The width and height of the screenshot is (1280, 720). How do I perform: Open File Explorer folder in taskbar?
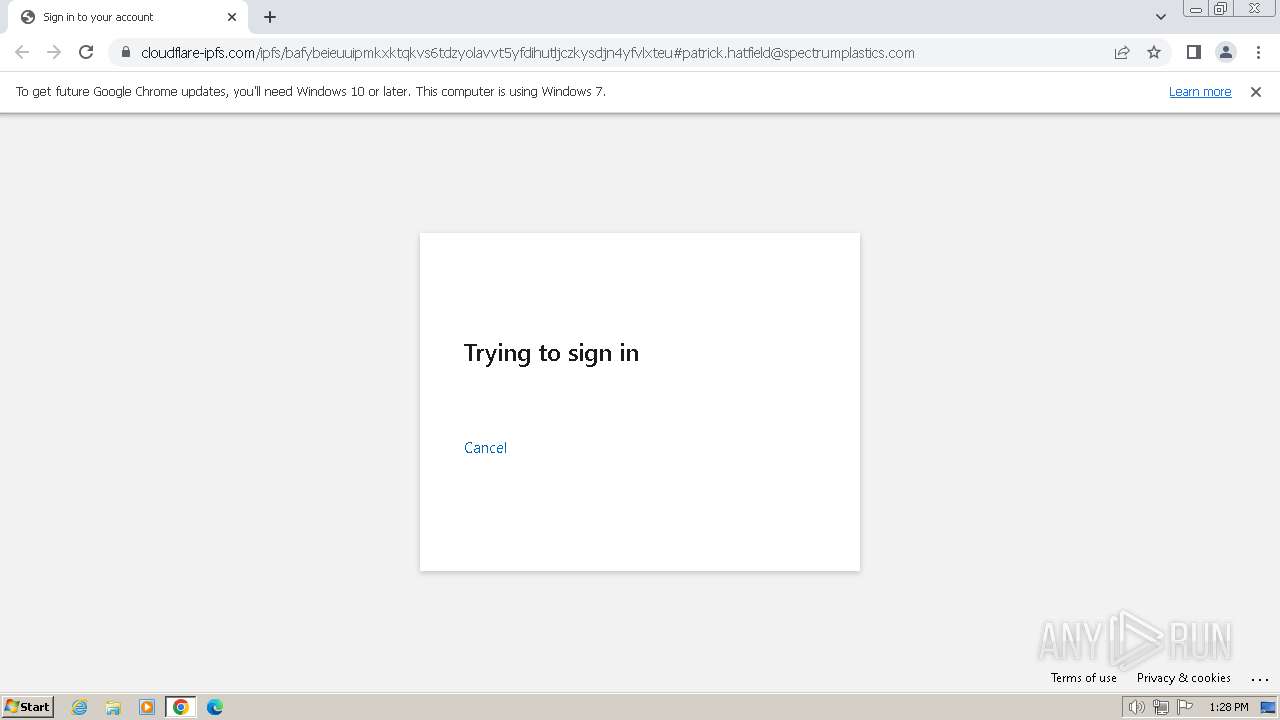pyautogui.click(x=113, y=707)
